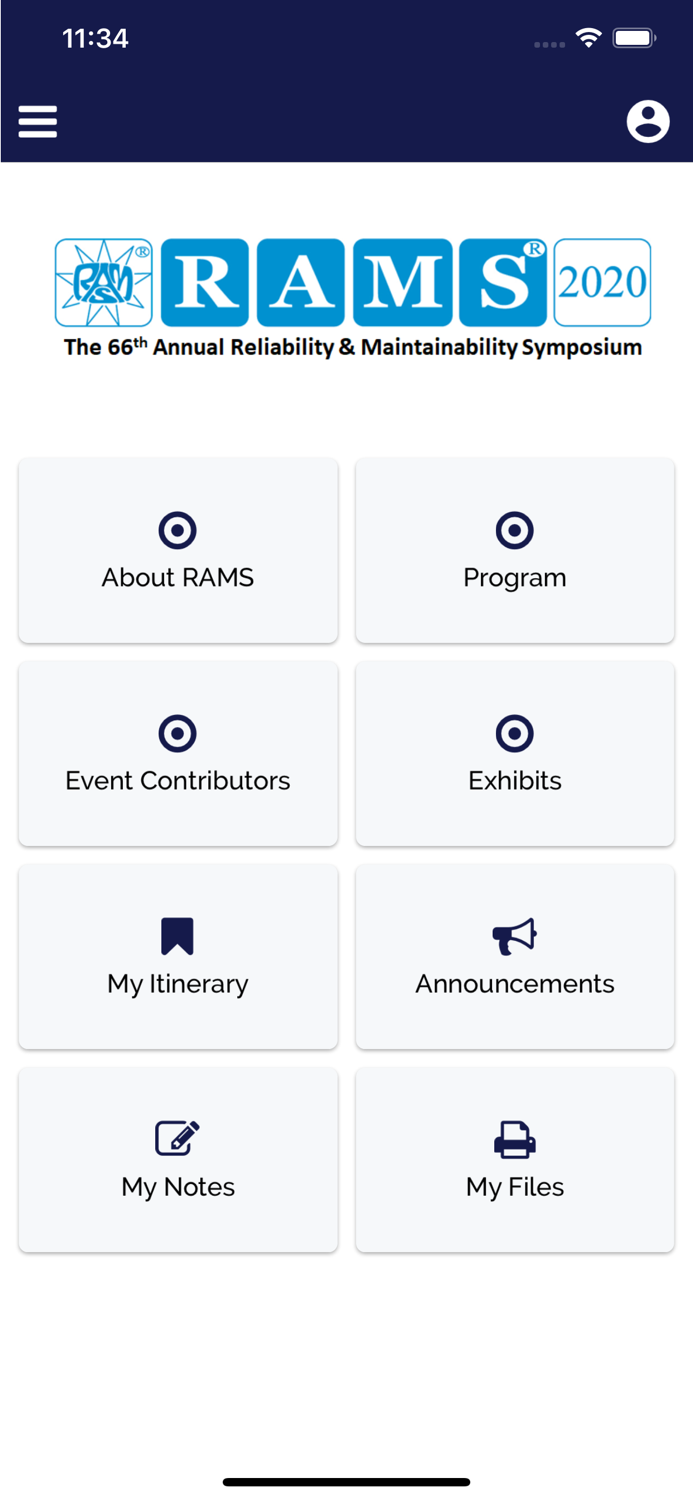Tap the Exhibits target icon
693x1500 pixels.
point(515,733)
